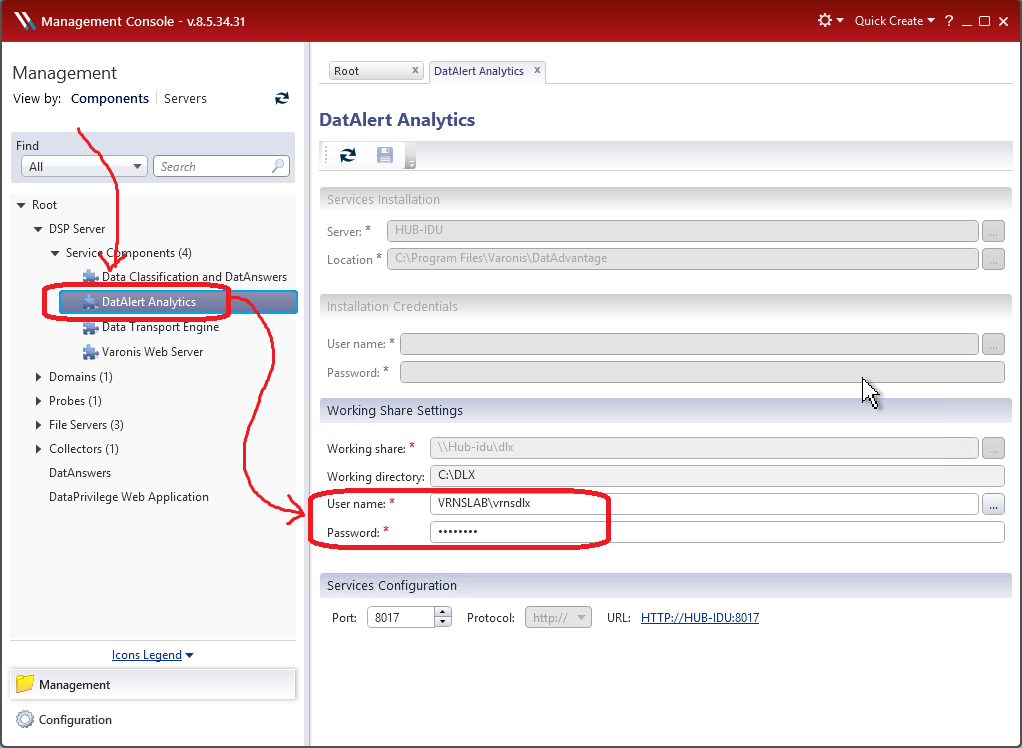Switch view to Components
Screen dimensions: 1022x748
(110, 98)
